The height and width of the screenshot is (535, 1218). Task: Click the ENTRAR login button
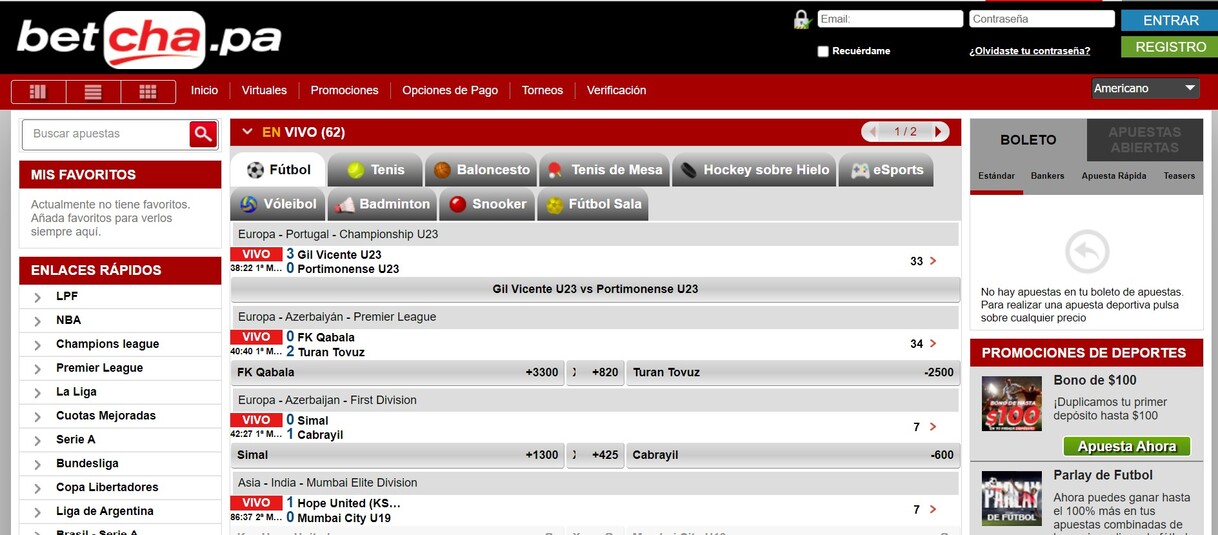(1169, 20)
